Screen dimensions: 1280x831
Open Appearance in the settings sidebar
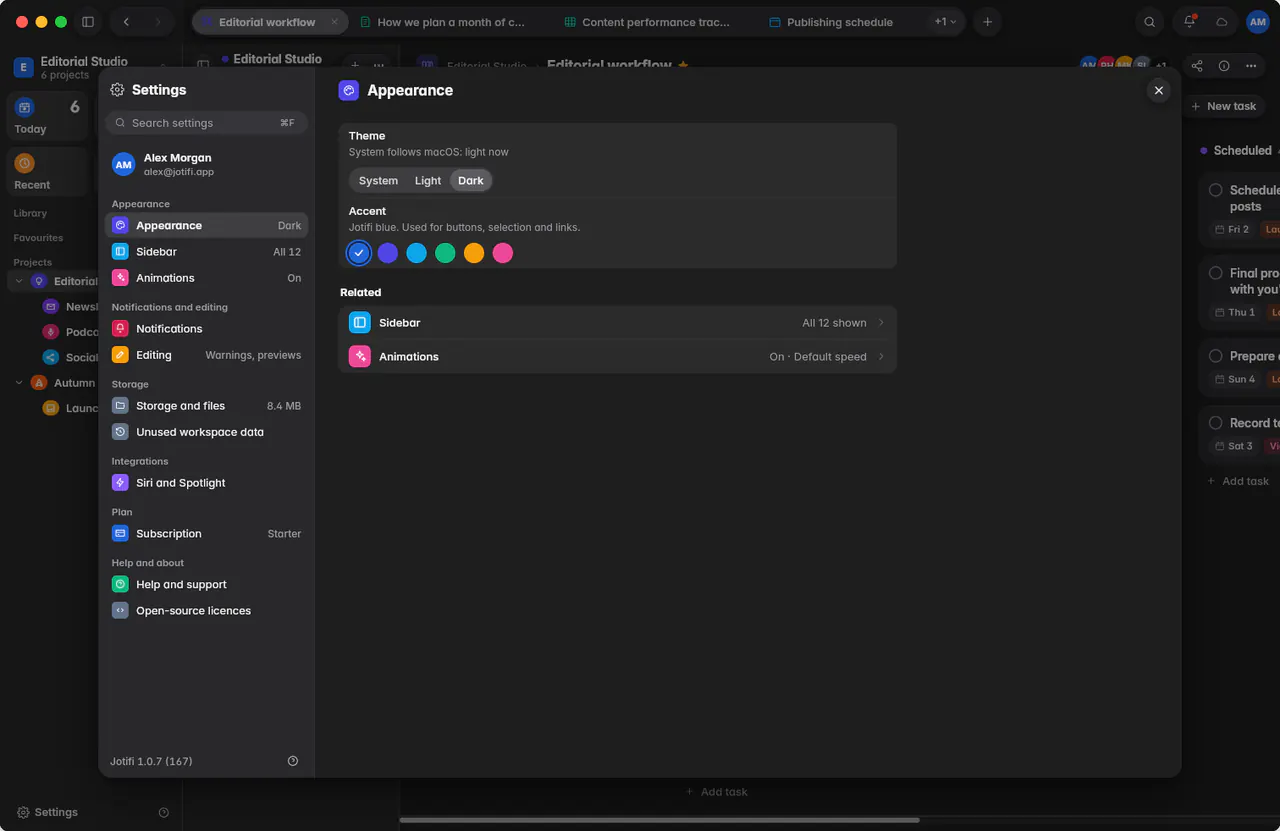tap(206, 225)
